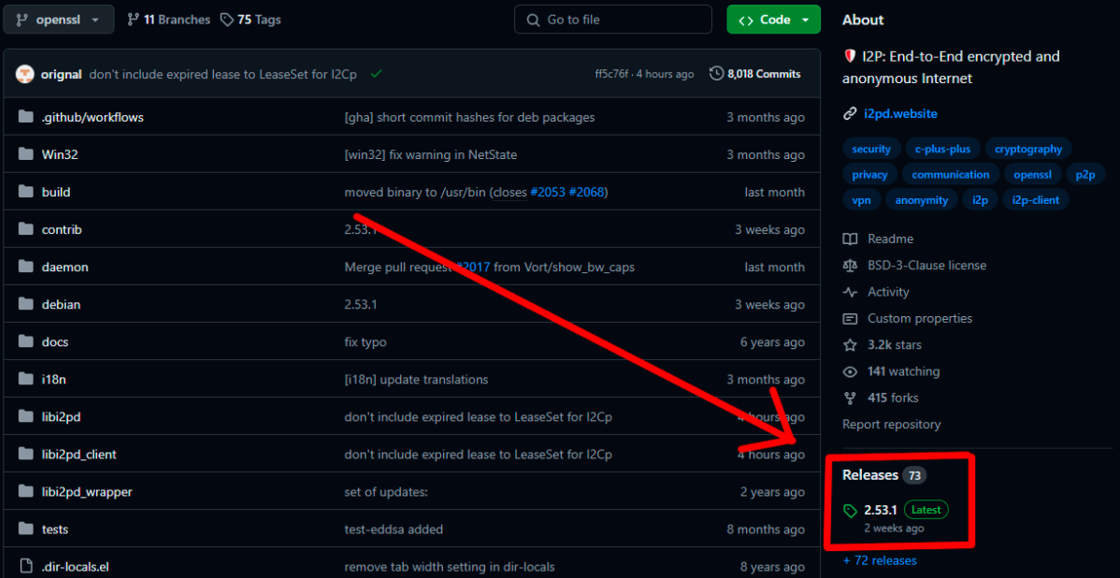Open the i2pd.website link
1120x578 pixels.
902,114
